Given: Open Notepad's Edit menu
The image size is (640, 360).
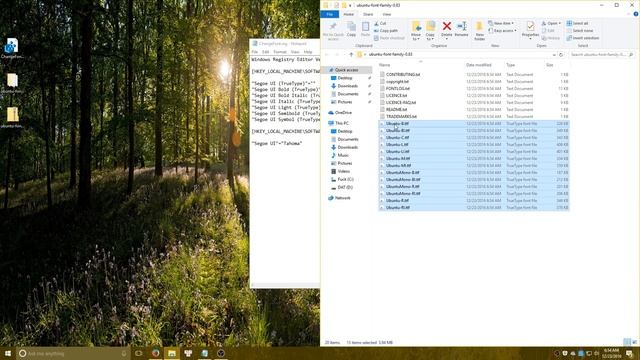Looking at the screenshot, I should [x=266, y=52].
